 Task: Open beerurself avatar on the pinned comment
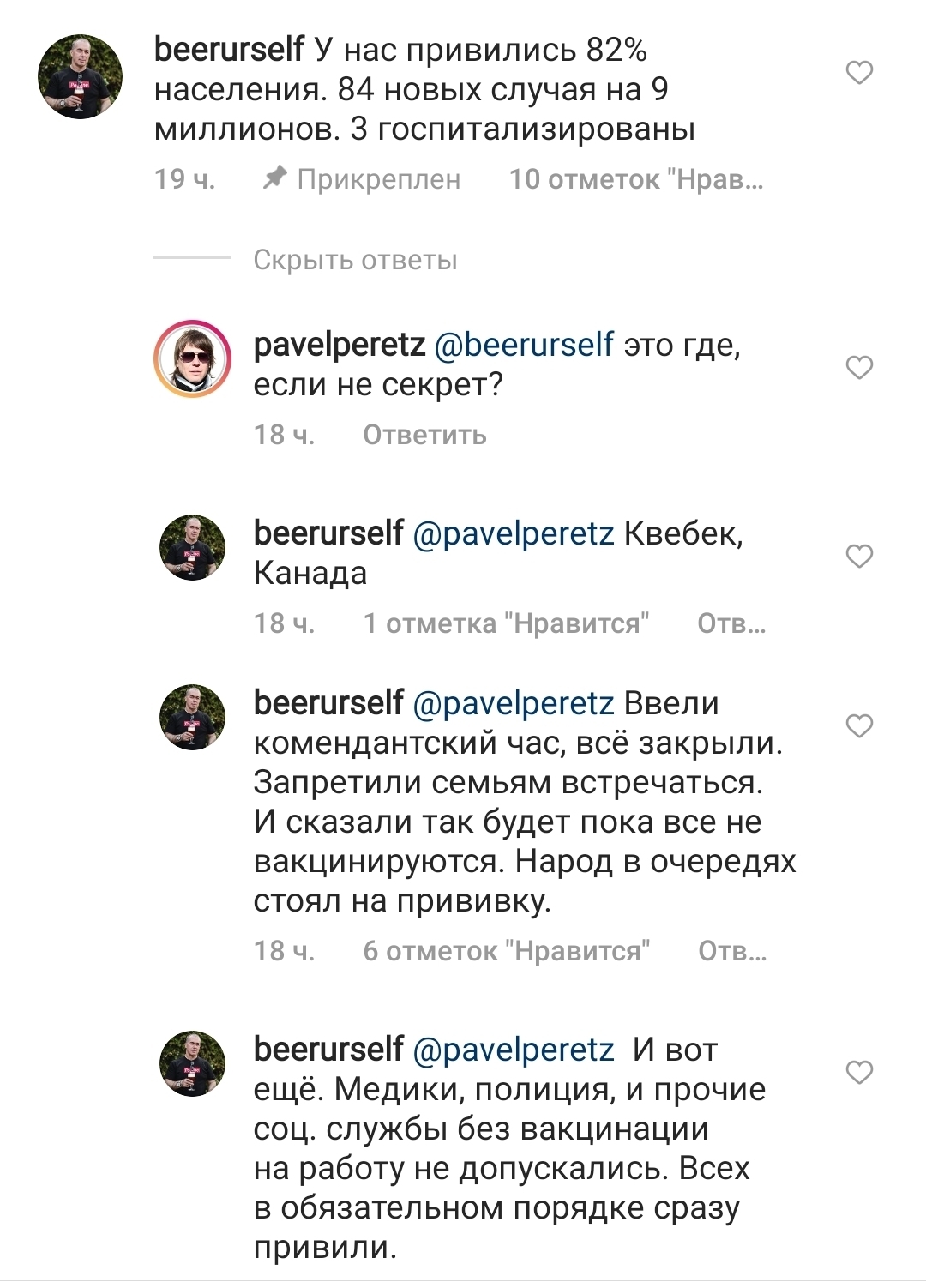click(x=80, y=77)
